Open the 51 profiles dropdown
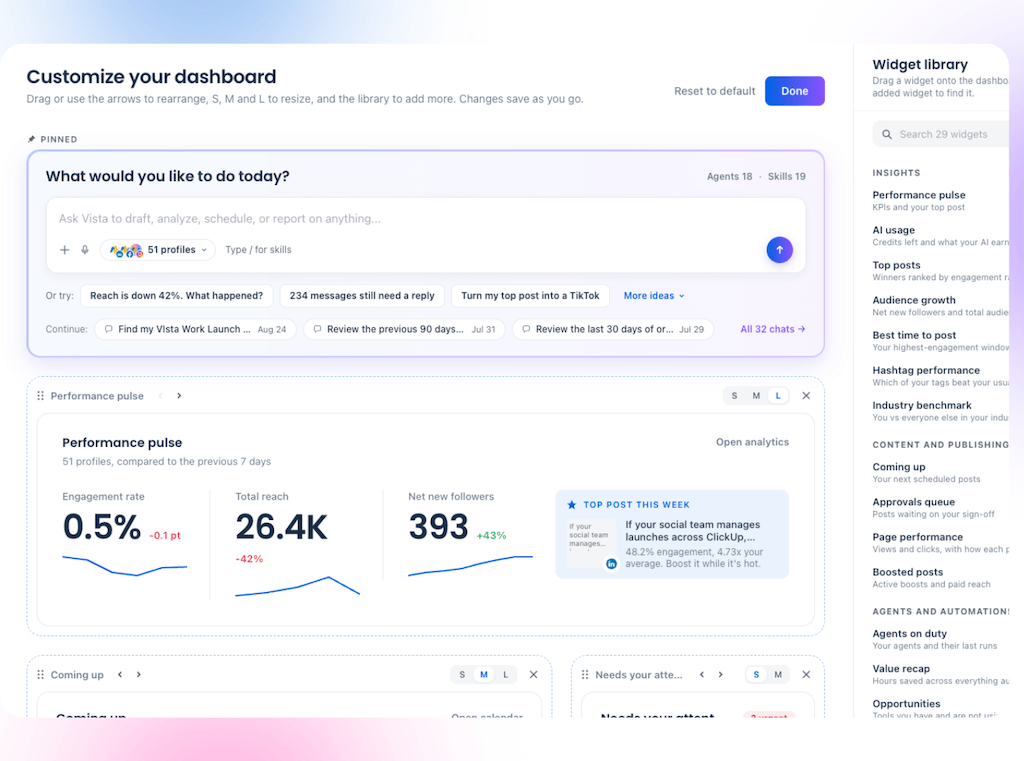Viewport: 1024px width, 761px height. pos(157,250)
